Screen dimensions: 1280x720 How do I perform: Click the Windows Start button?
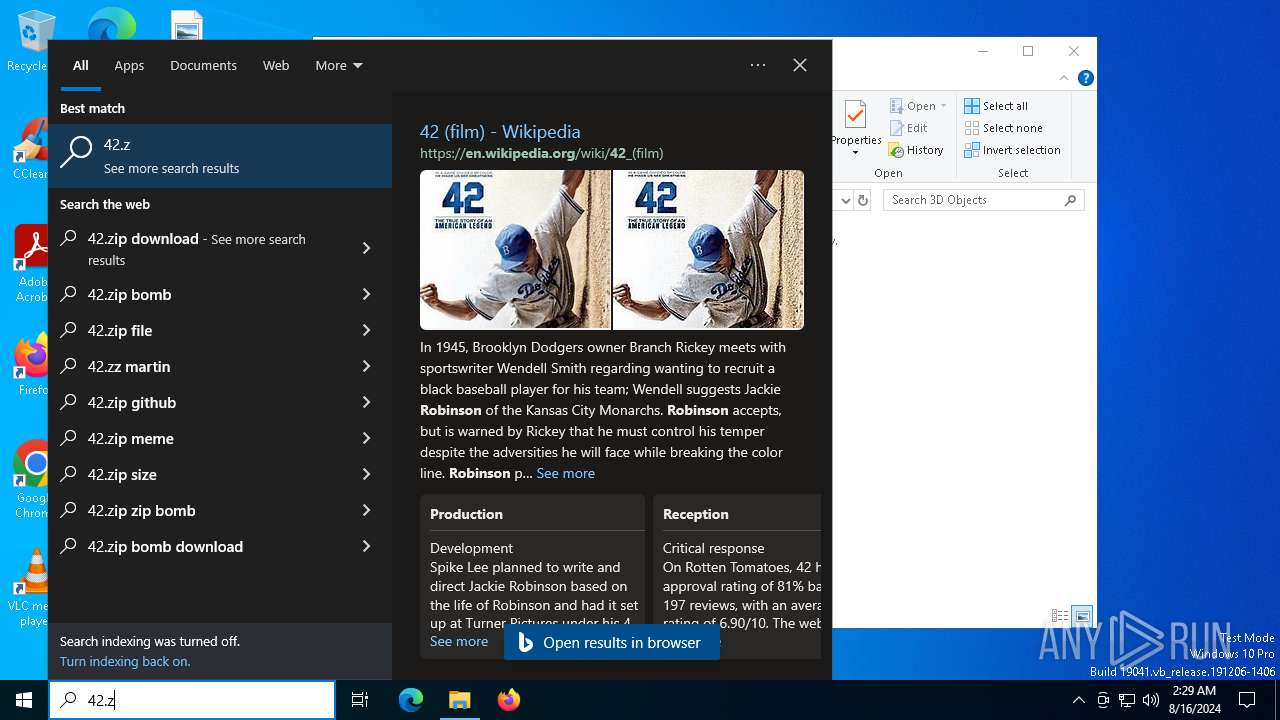(24, 700)
